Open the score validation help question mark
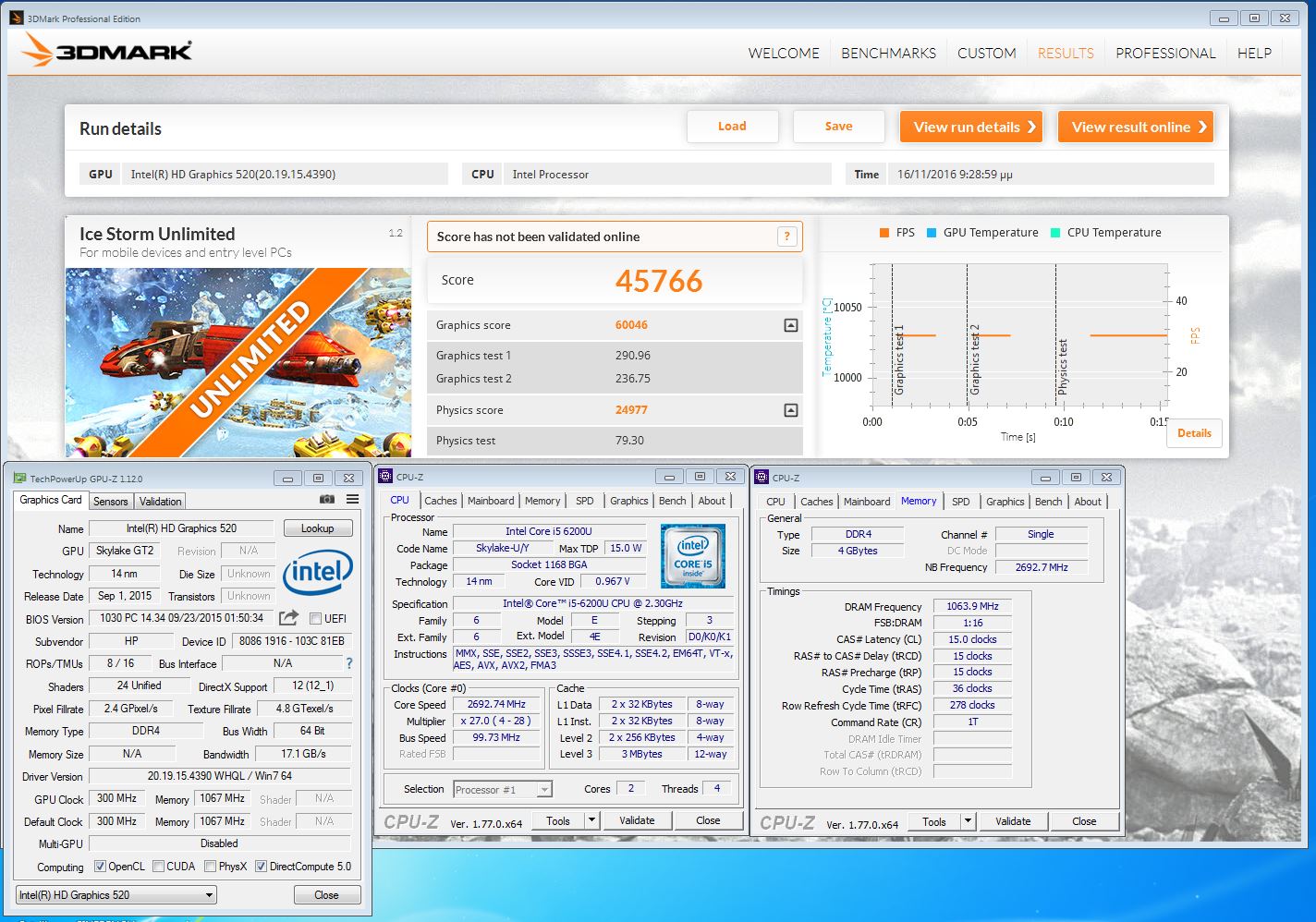1316x922 pixels. point(786,237)
